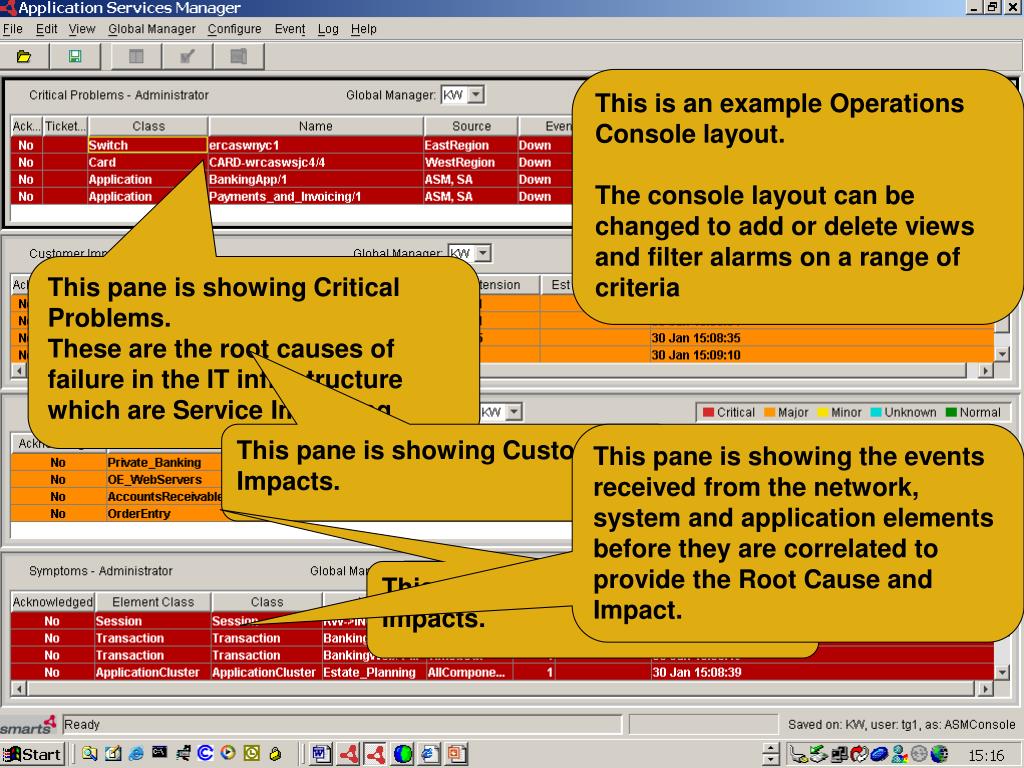Screen dimensions: 1024x768
Task: Click the green Normal legend swatch
Action: [951, 413]
